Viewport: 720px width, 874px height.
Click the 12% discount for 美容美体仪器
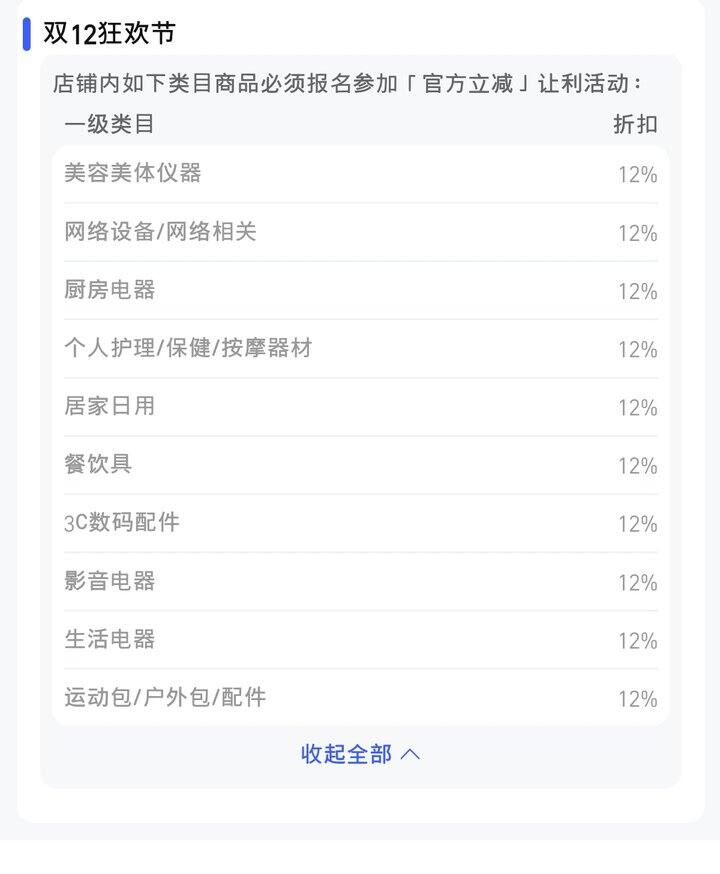[x=637, y=175]
